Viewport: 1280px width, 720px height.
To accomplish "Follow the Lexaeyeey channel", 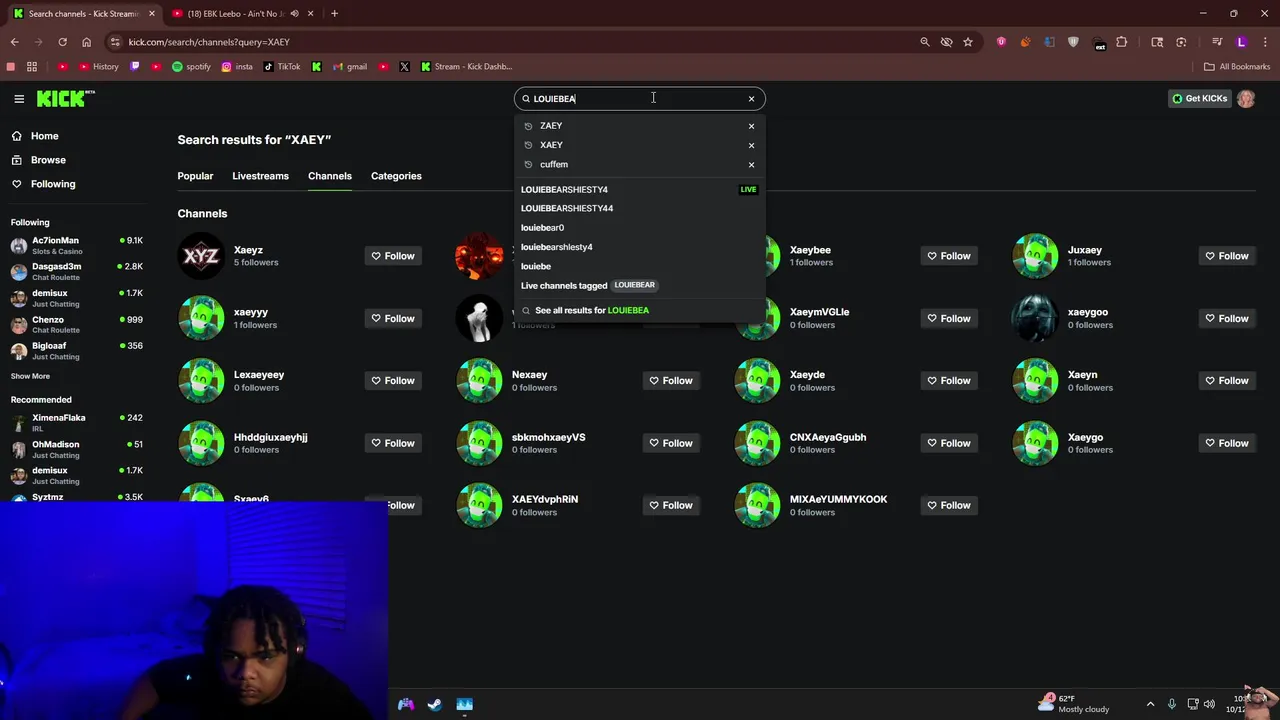I will 393,380.
